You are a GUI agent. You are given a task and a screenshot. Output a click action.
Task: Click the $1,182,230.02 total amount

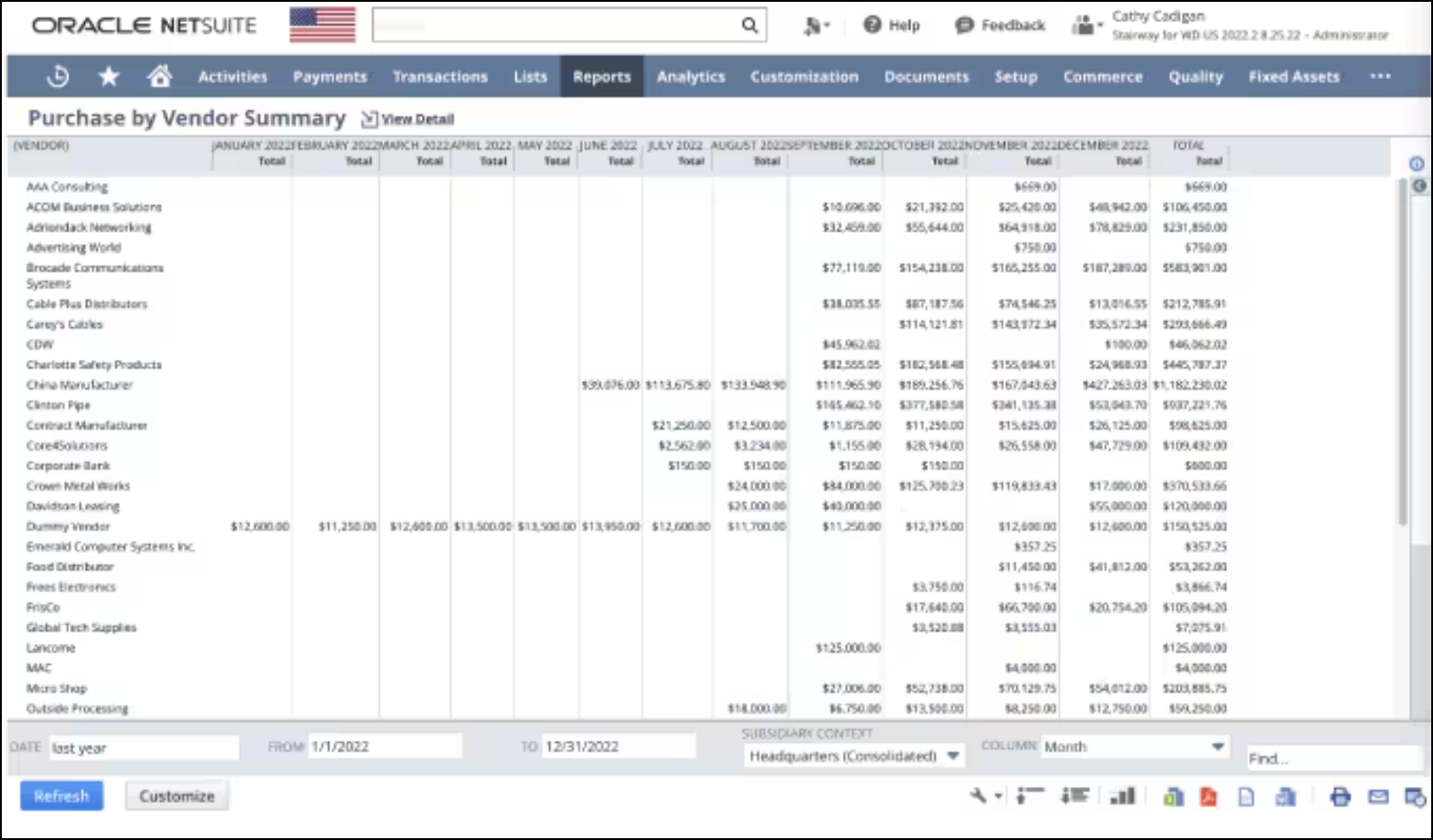(1190, 385)
